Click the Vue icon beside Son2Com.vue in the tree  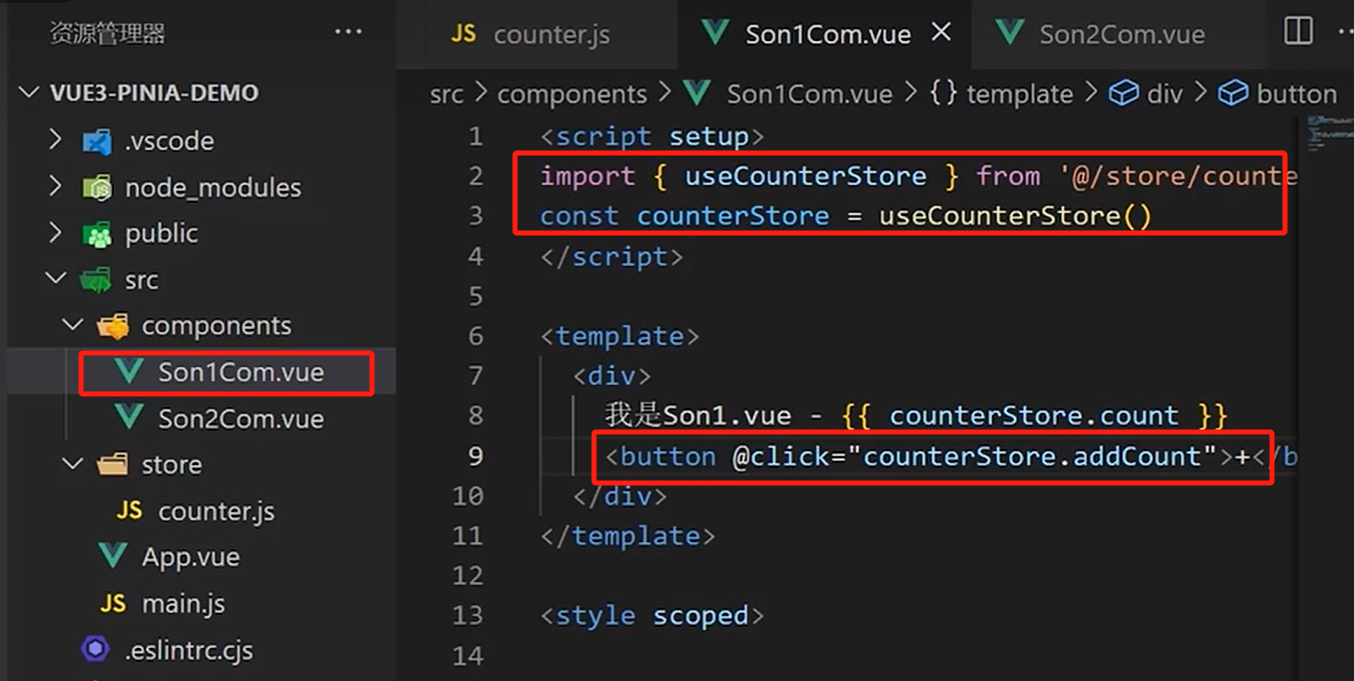[128, 418]
